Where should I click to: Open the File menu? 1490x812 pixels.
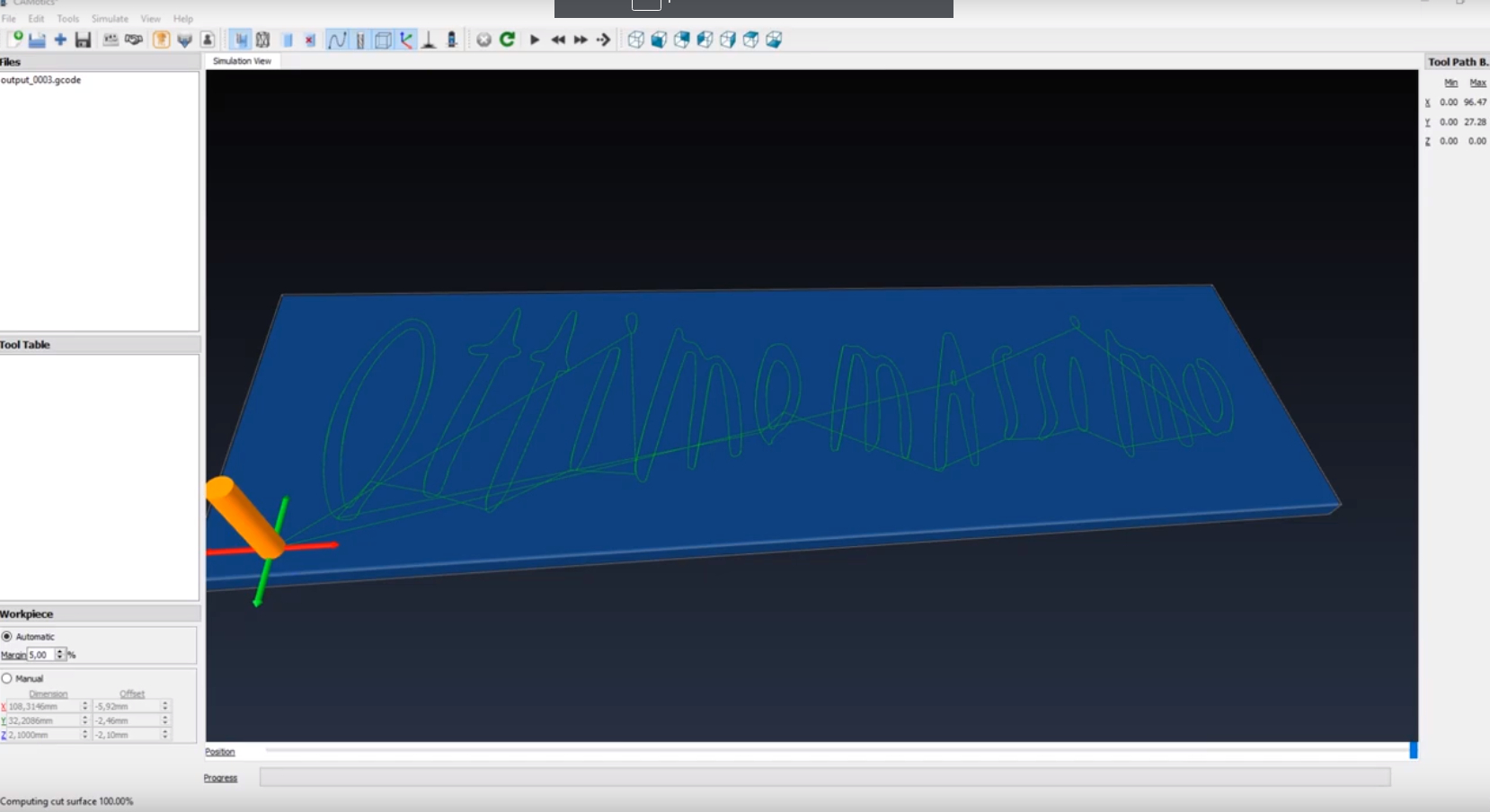click(x=9, y=19)
